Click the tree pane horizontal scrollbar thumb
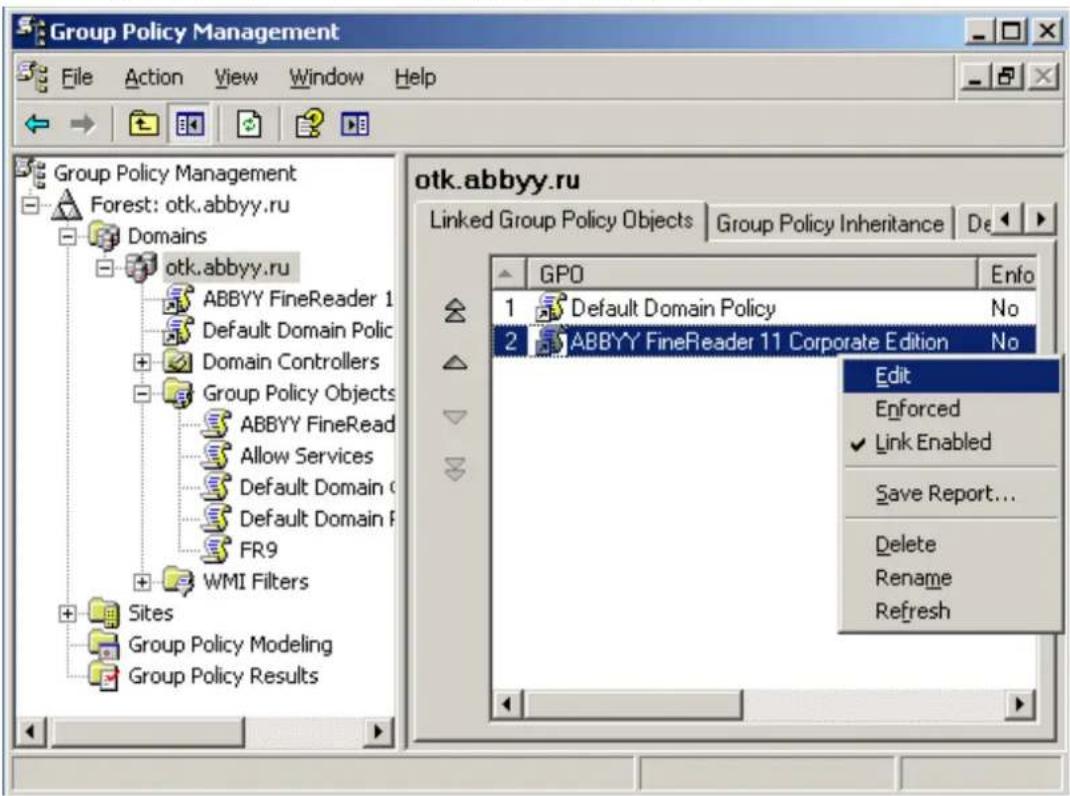The image size is (1070, 796). [x=147, y=732]
